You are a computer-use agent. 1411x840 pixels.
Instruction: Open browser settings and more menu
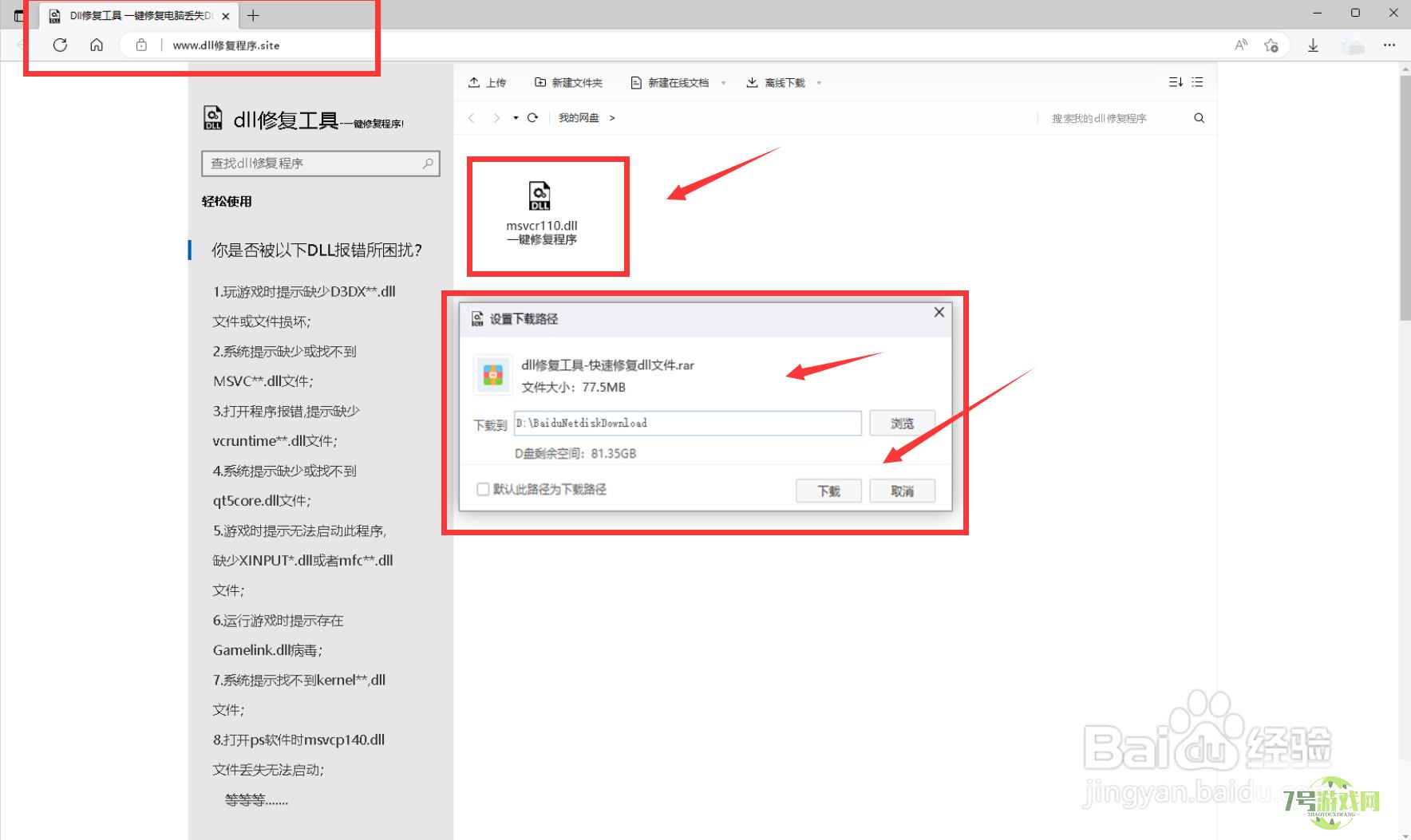pos(1389,45)
